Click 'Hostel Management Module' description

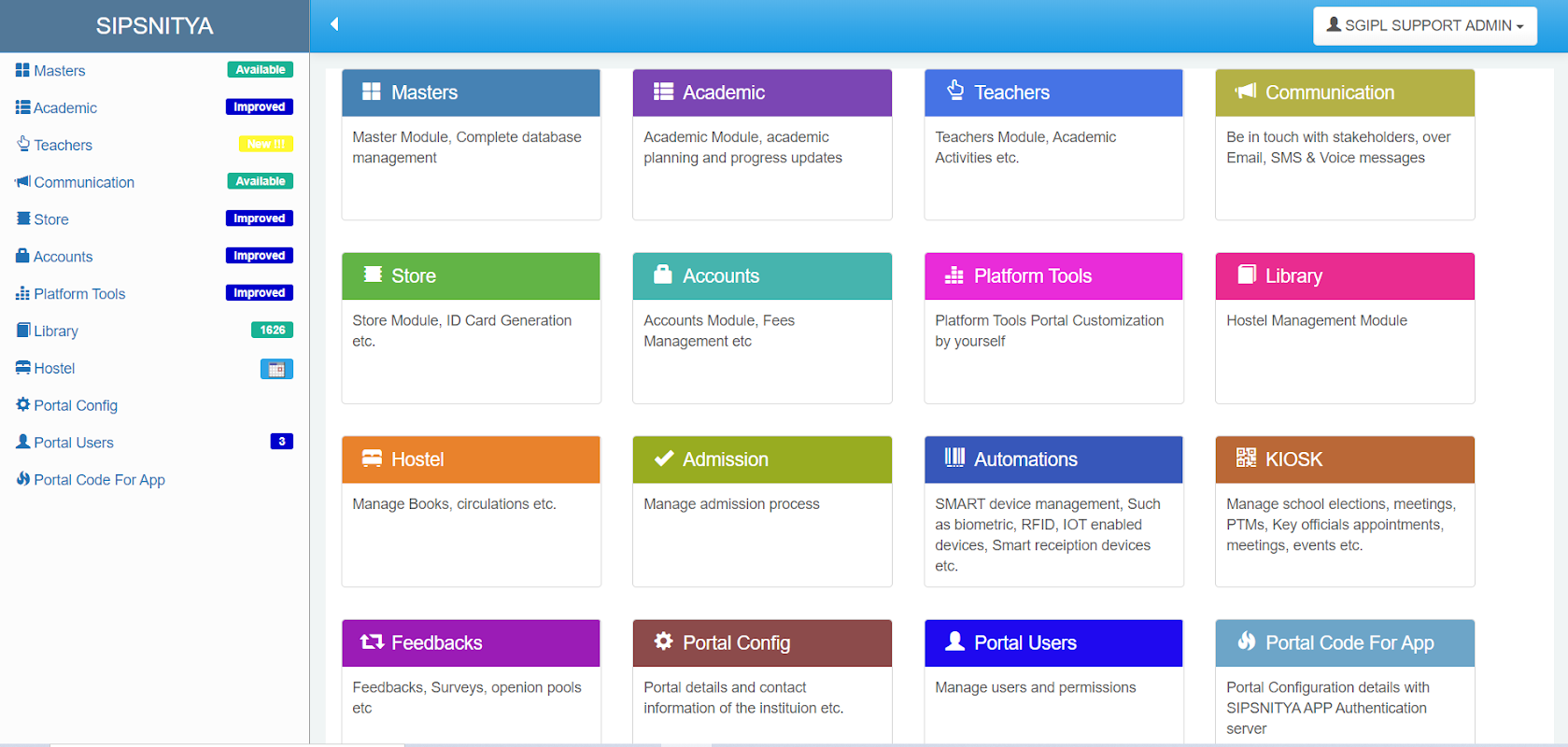tap(1317, 320)
